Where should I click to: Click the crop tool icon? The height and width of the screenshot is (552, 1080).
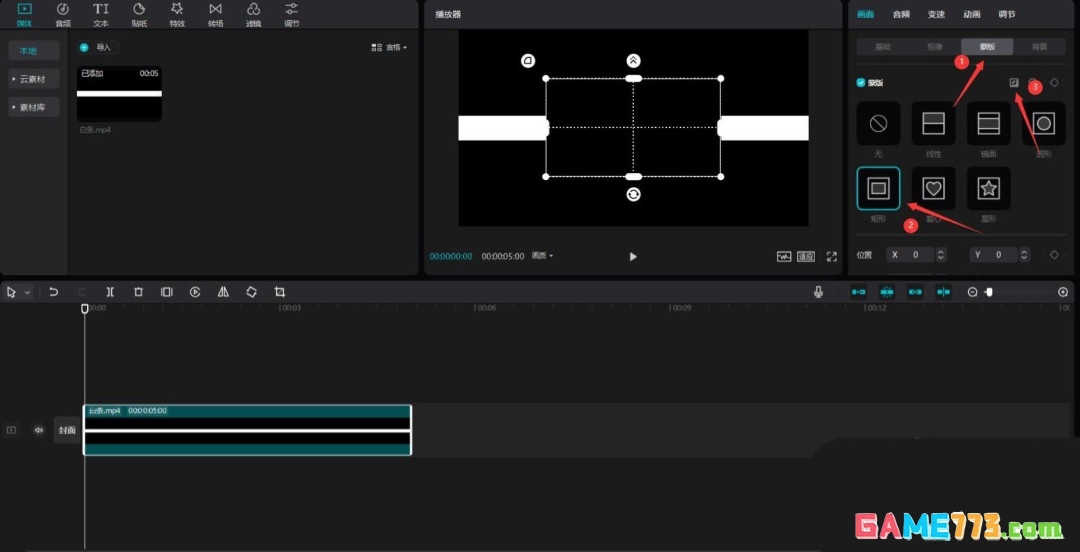tap(280, 292)
